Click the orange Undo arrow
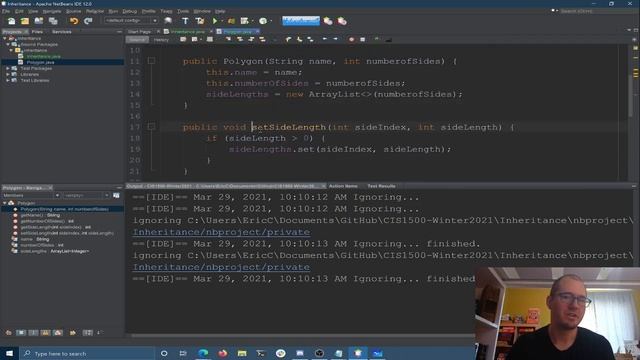640x360 pixels. point(74,21)
